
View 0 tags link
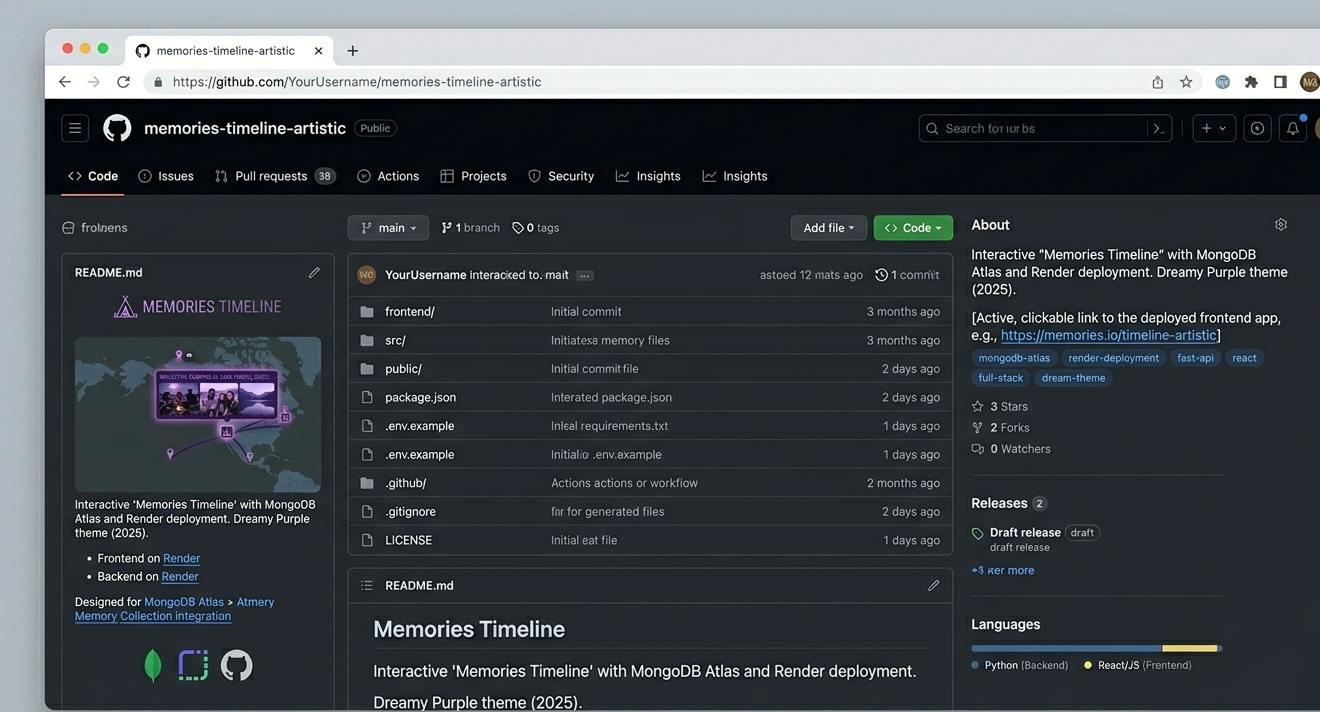pyautogui.click(x=535, y=228)
